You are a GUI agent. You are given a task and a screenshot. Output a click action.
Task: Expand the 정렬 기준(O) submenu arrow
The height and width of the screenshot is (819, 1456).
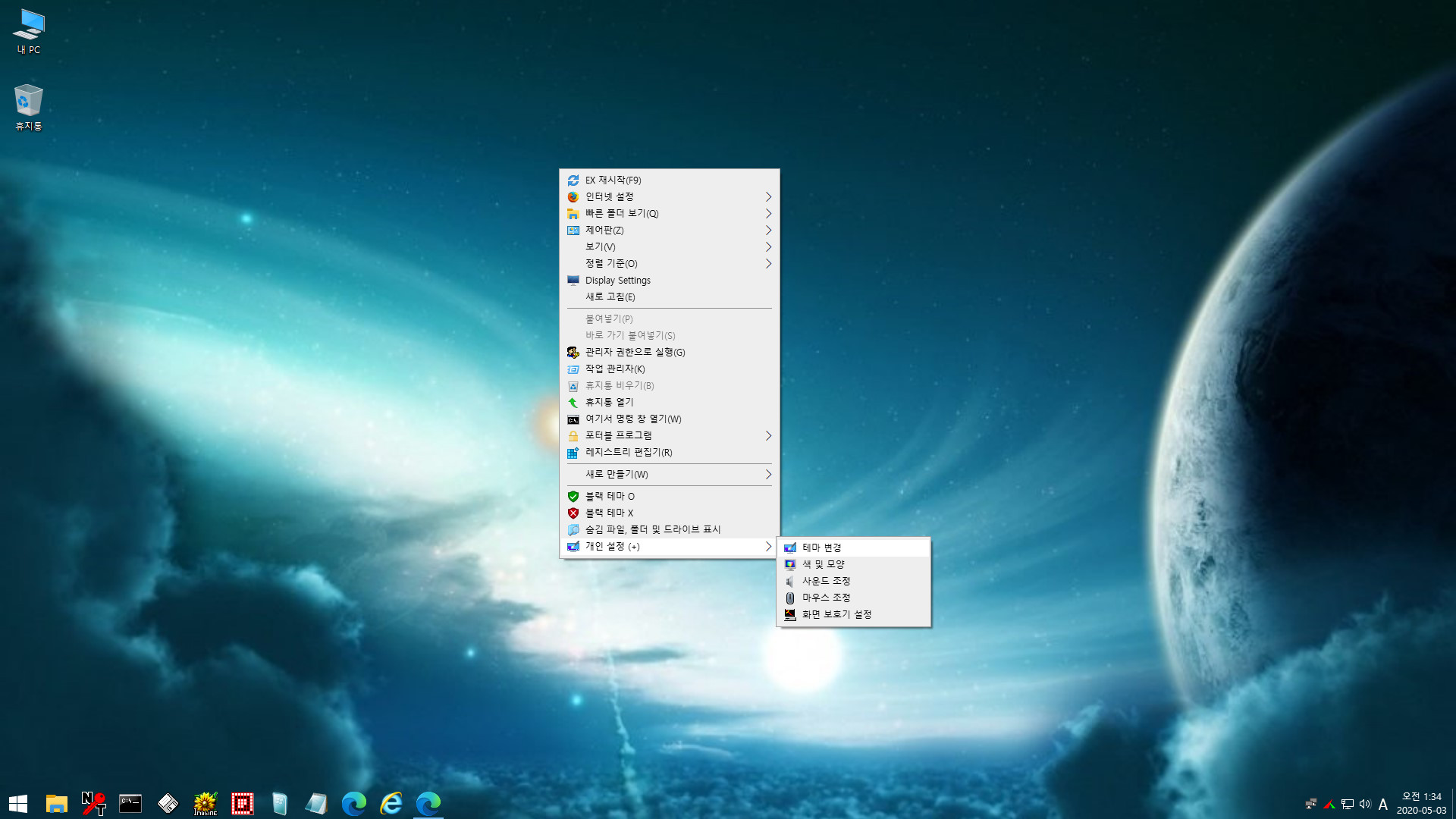pos(768,264)
